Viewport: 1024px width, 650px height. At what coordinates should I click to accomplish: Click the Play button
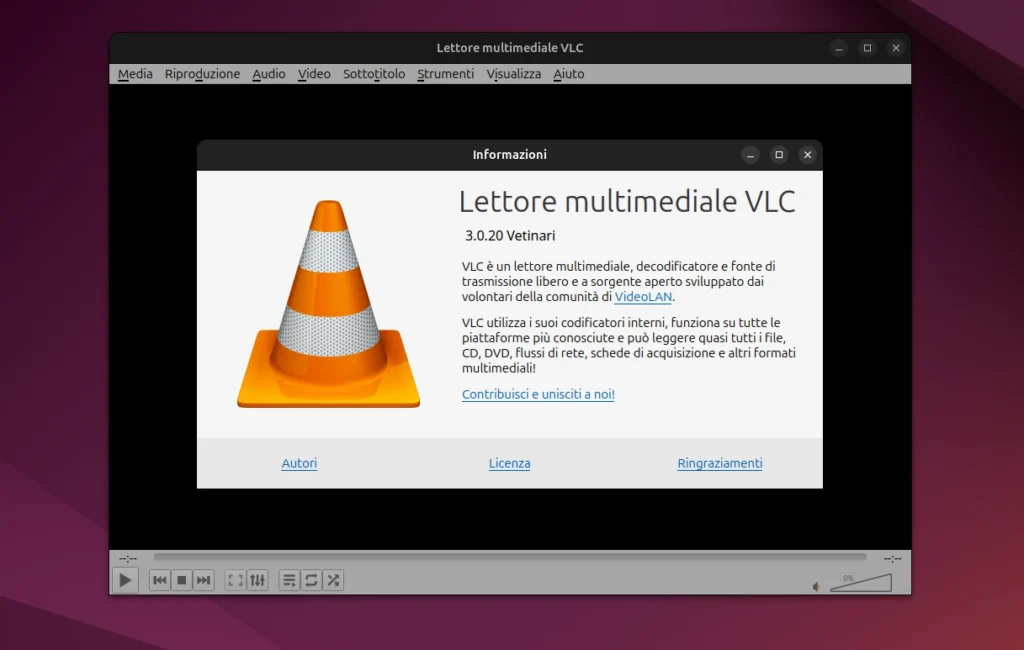125,580
